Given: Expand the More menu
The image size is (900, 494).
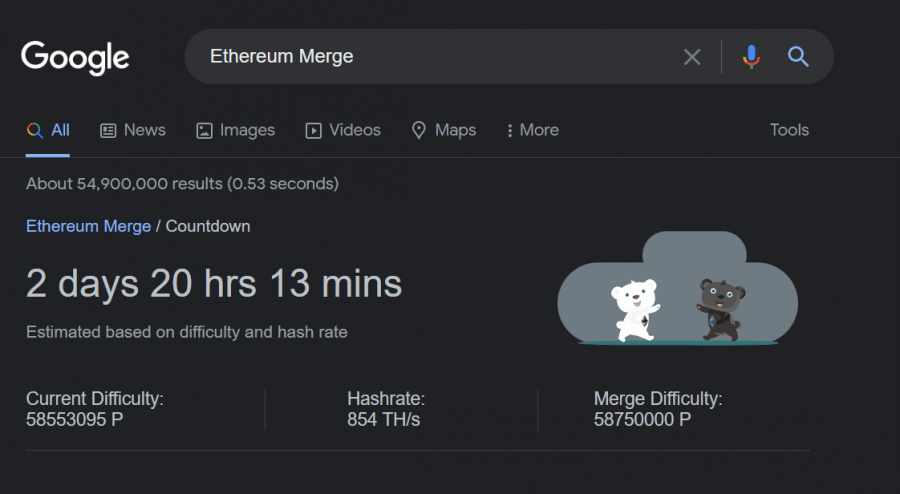Looking at the screenshot, I should pos(532,130).
